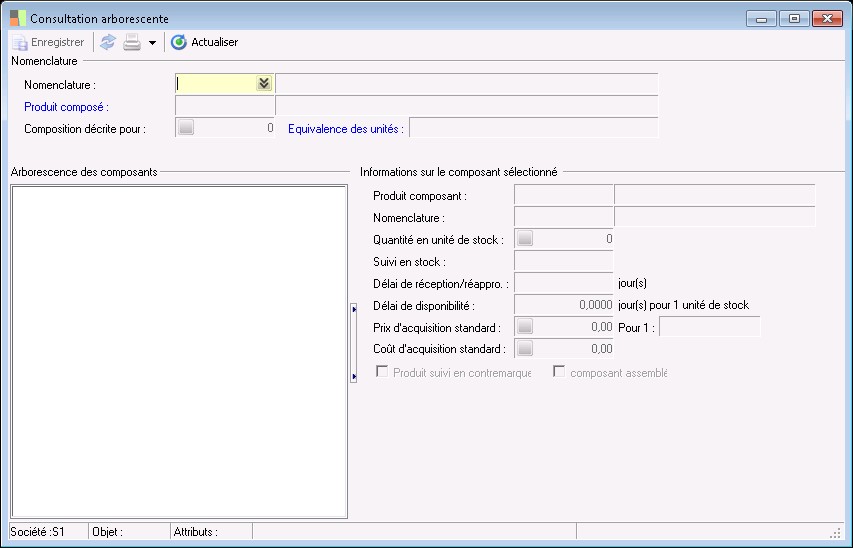
Task: Click the Actualiser button
Action: [x=205, y=42]
